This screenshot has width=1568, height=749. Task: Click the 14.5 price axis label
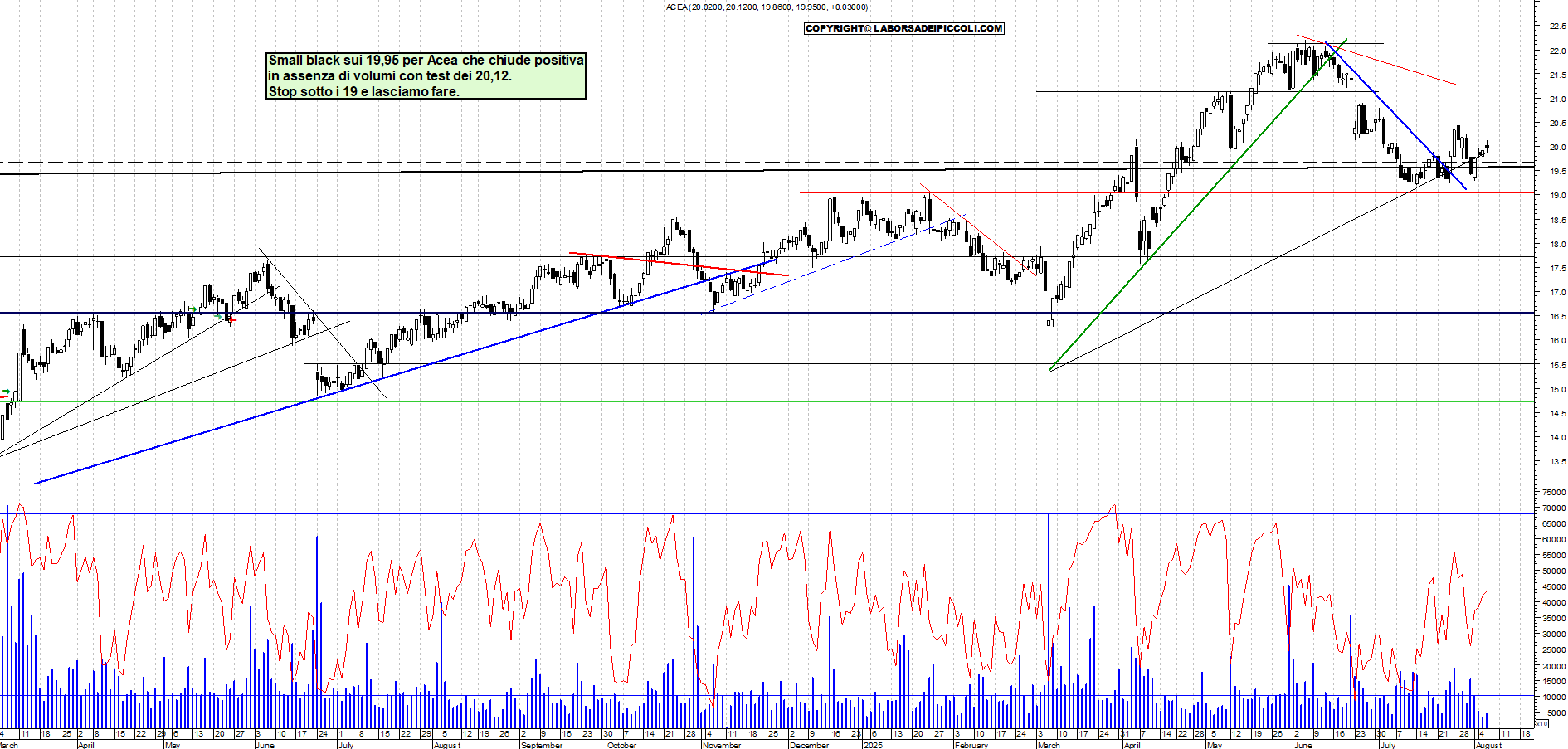click(x=1557, y=414)
